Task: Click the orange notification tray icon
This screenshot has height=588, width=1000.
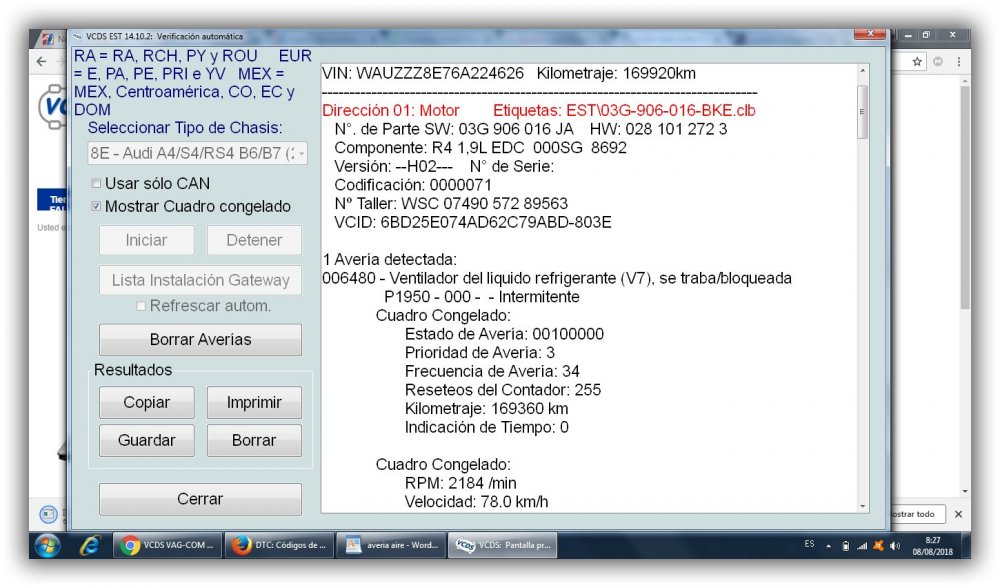Action: (878, 546)
